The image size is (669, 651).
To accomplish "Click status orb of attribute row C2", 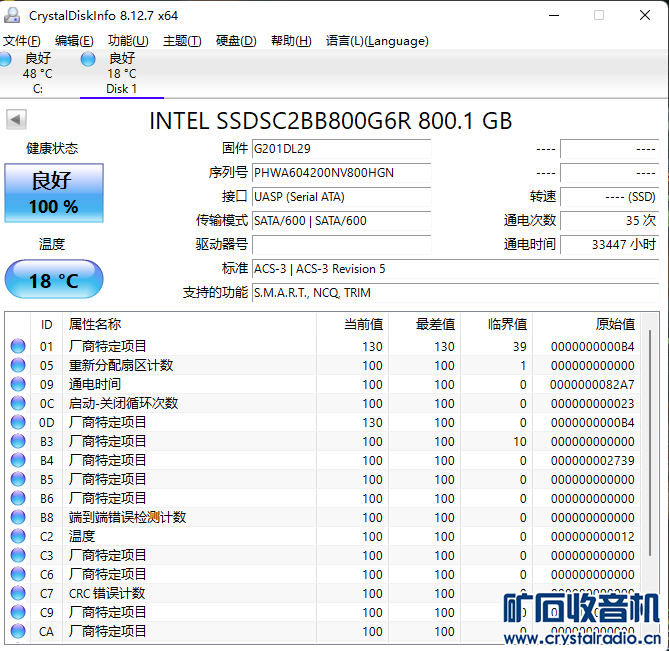I will pos(18,536).
